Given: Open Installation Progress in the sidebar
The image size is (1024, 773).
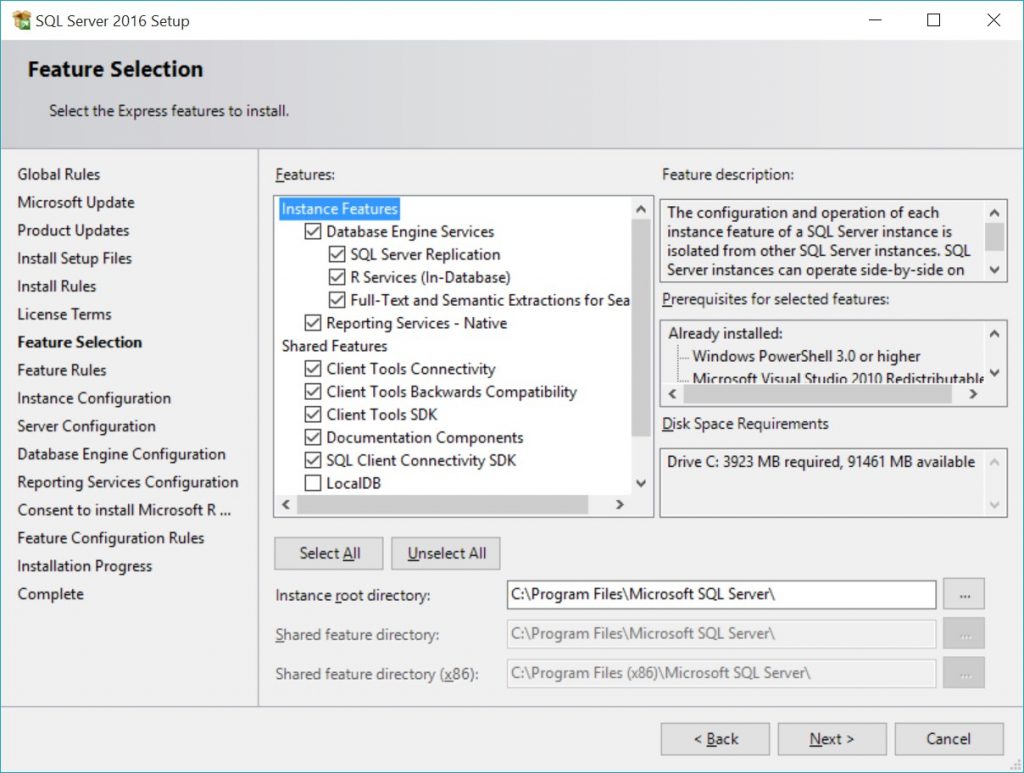Looking at the screenshot, I should 84,566.
